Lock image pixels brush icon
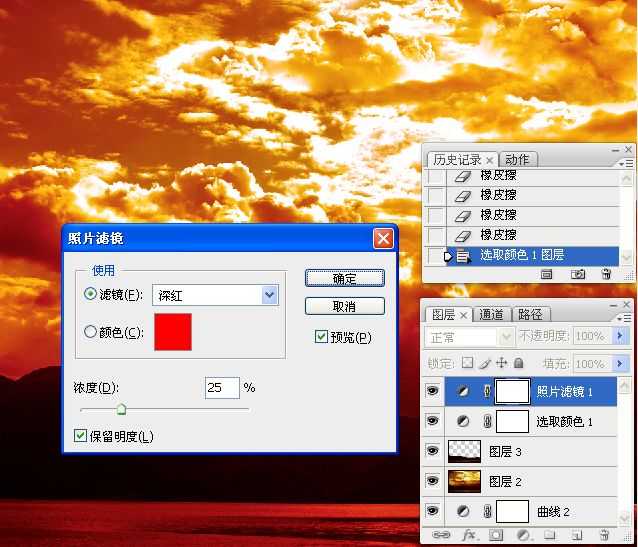Viewport: 638px width, 547px height. tap(485, 363)
